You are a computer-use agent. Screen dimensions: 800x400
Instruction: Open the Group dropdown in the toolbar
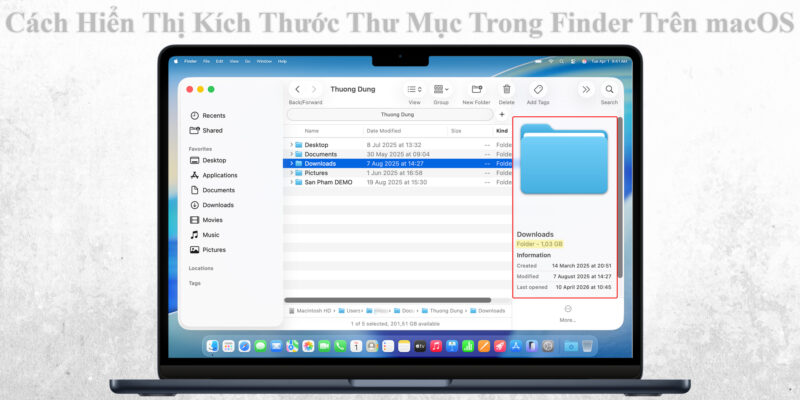point(441,89)
